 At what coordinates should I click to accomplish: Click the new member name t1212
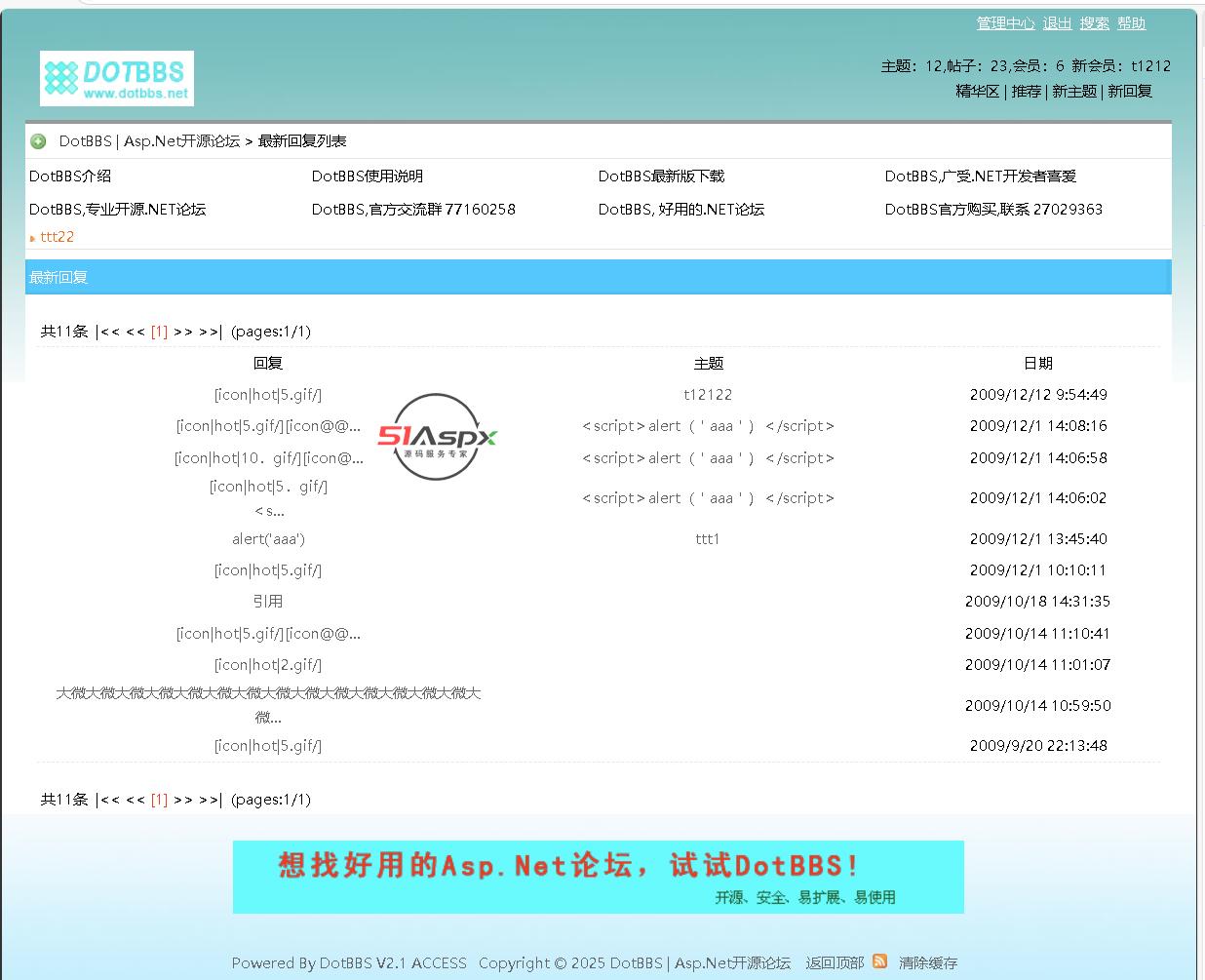click(1150, 66)
